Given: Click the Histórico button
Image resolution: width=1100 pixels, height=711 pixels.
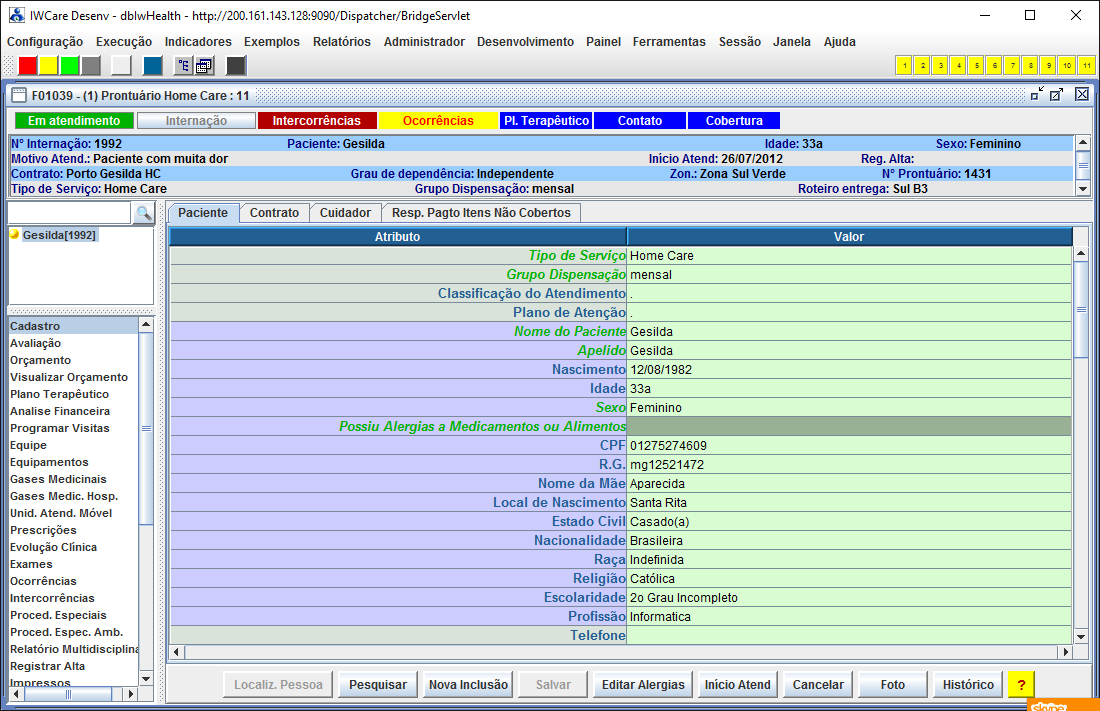Looking at the screenshot, I should click(968, 685).
